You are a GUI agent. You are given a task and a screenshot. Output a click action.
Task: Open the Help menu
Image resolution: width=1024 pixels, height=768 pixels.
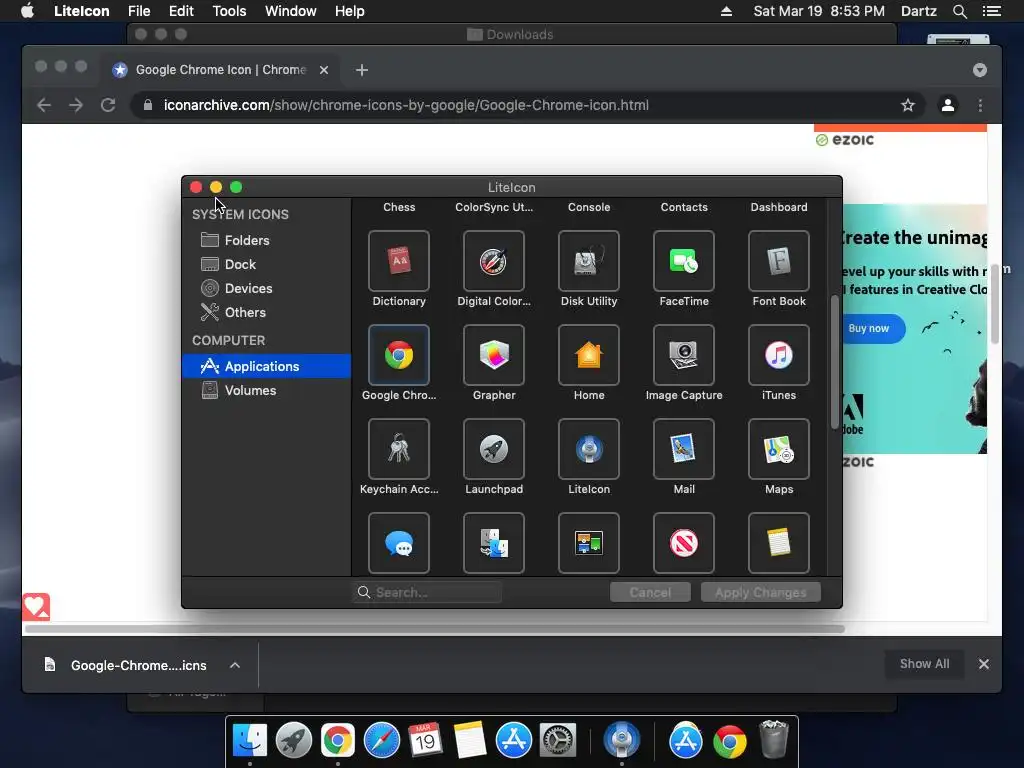(349, 11)
